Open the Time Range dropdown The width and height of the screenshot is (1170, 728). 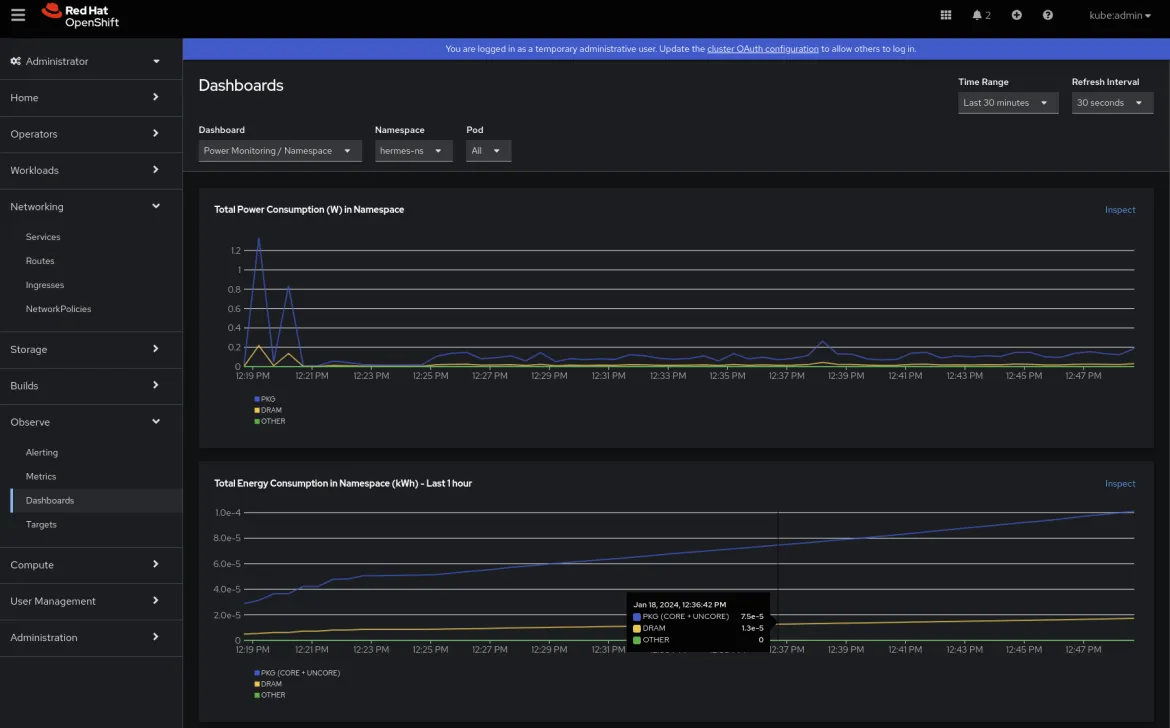pyautogui.click(x=1007, y=103)
